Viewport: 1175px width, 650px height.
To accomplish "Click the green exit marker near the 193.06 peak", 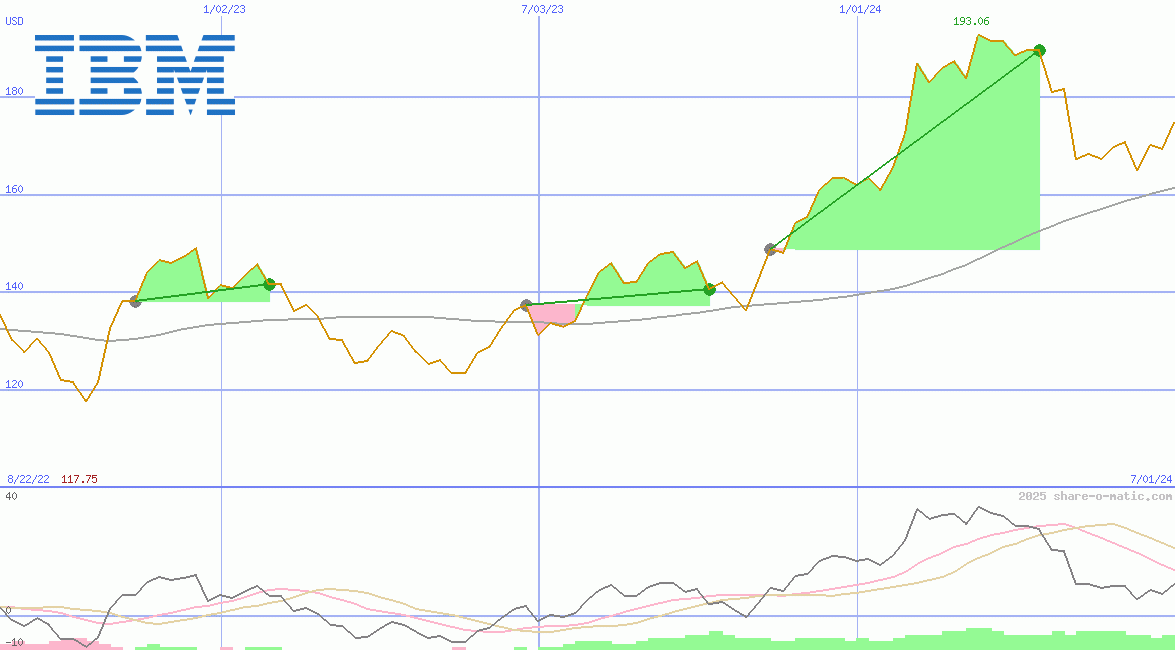I will point(1039,50).
